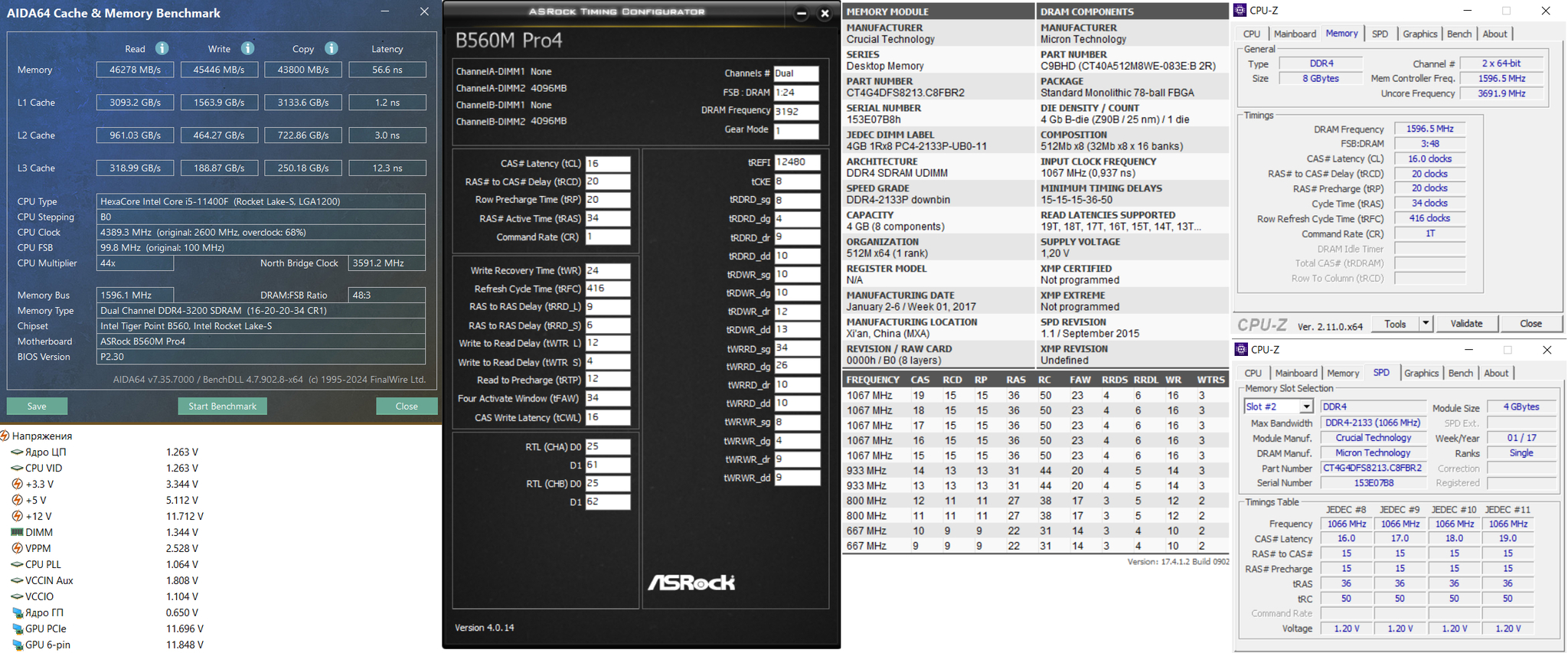Click the CPU VID sensor icon

(17, 468)
